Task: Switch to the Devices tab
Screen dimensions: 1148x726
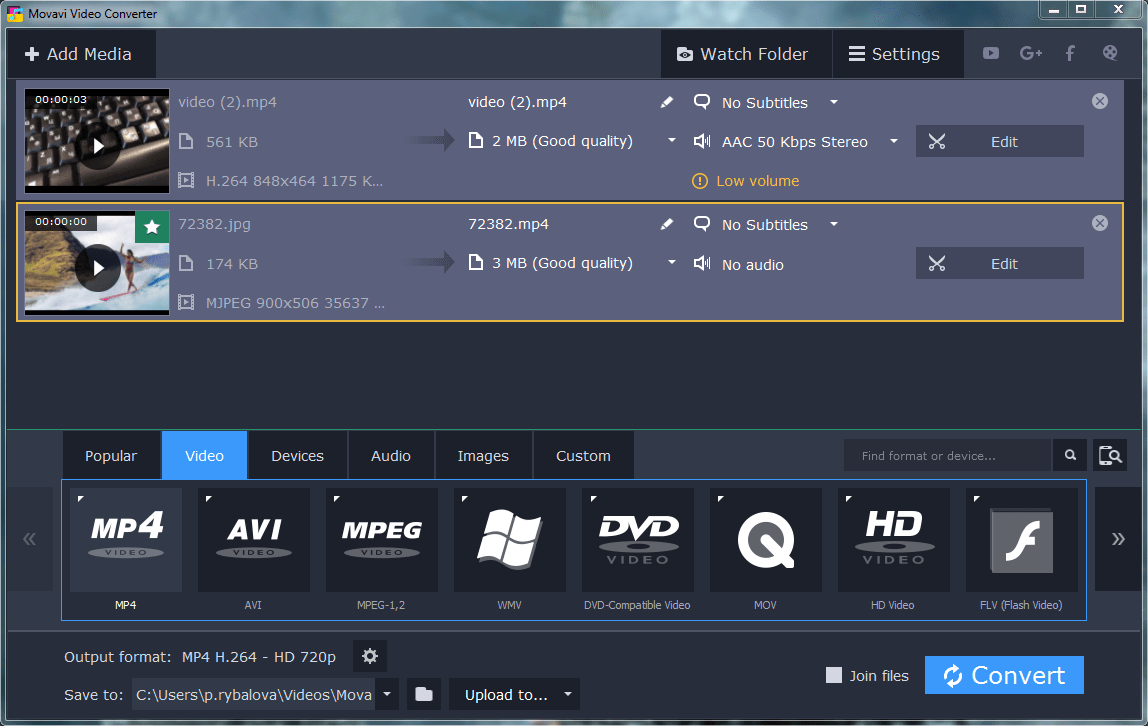Action: 296,455
